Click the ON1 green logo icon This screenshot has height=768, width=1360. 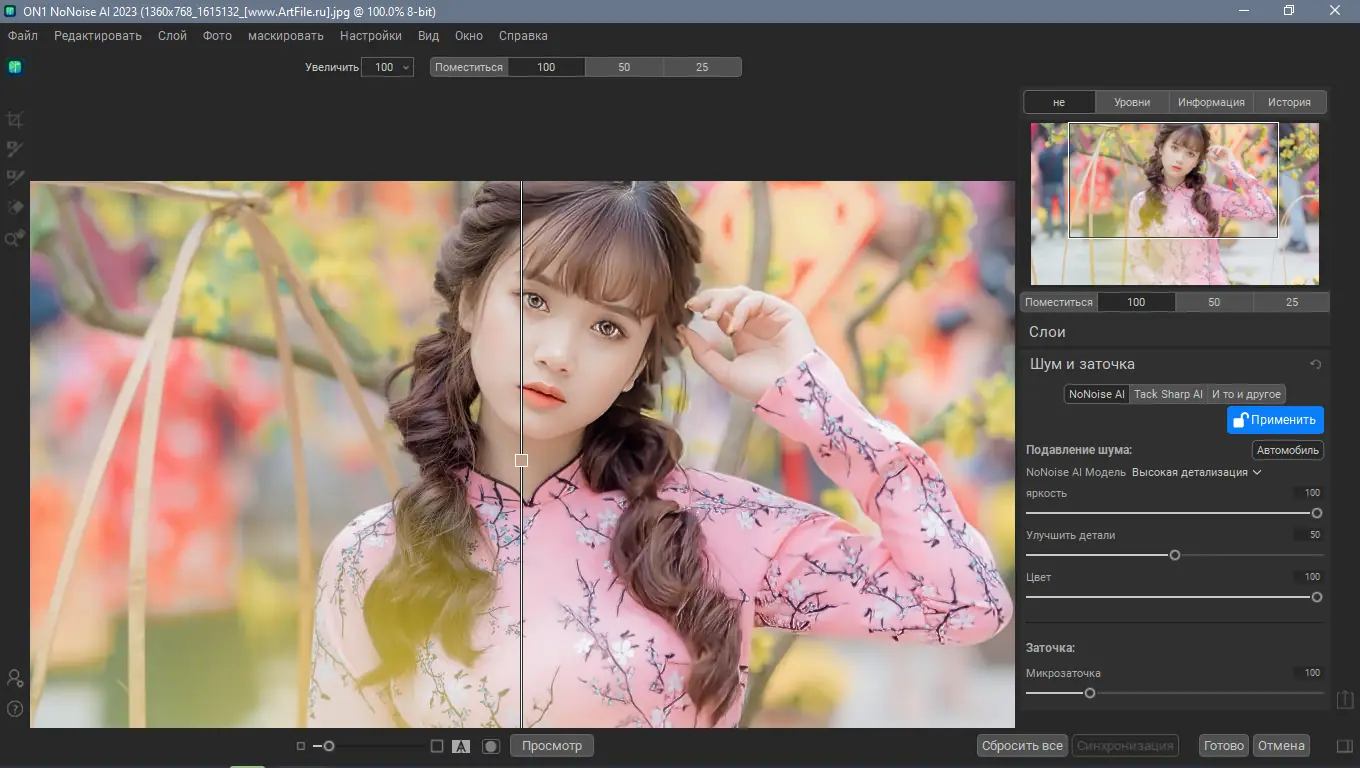tap(15, 67)
